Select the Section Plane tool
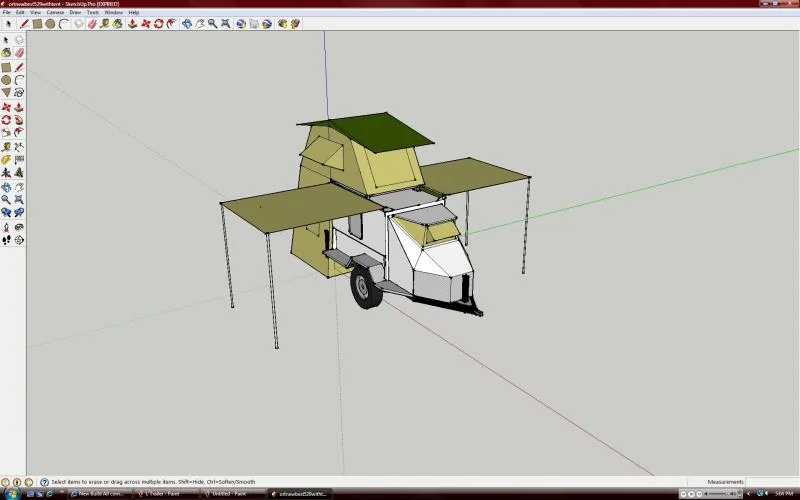The height and width of the screenshot is (500, 800). [19, 240]
